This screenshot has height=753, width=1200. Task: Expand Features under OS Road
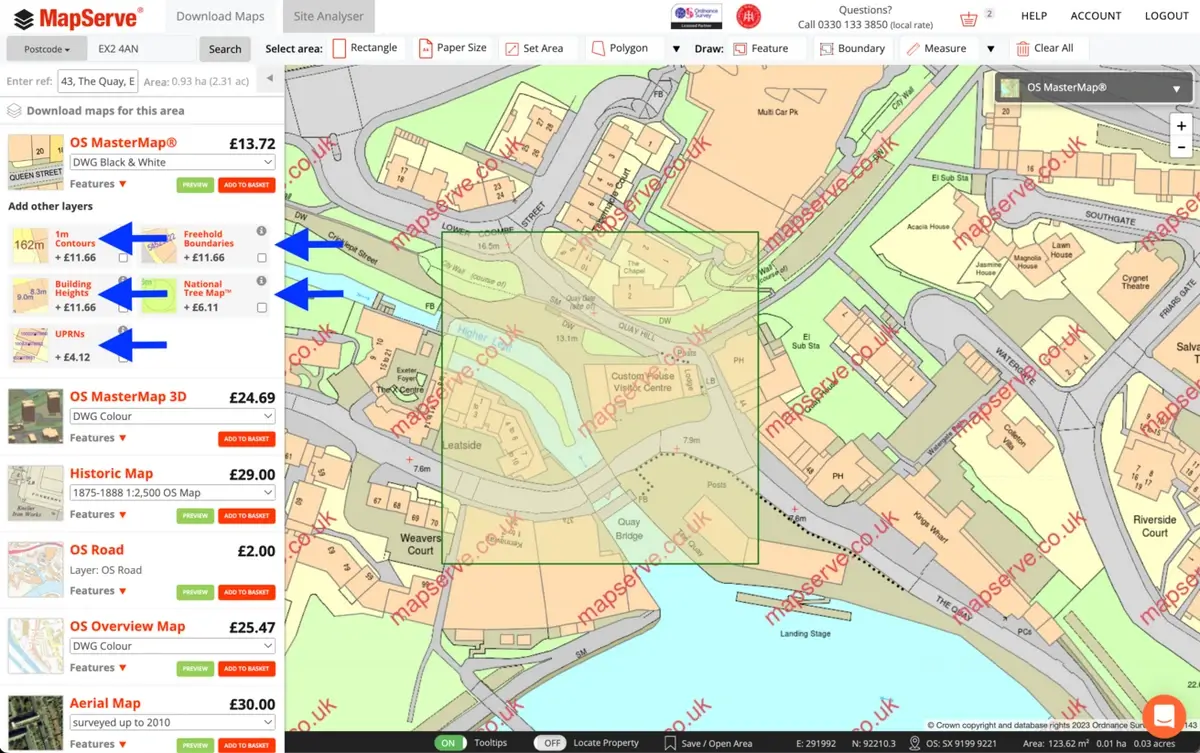pos(98,591)
